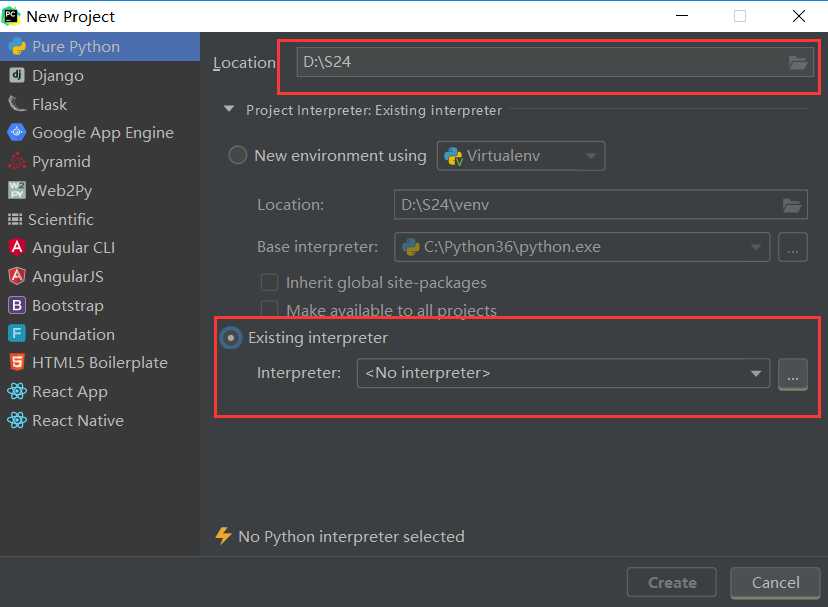
Task: Select the Google App Engine project type
Action: tap(100, 133)
